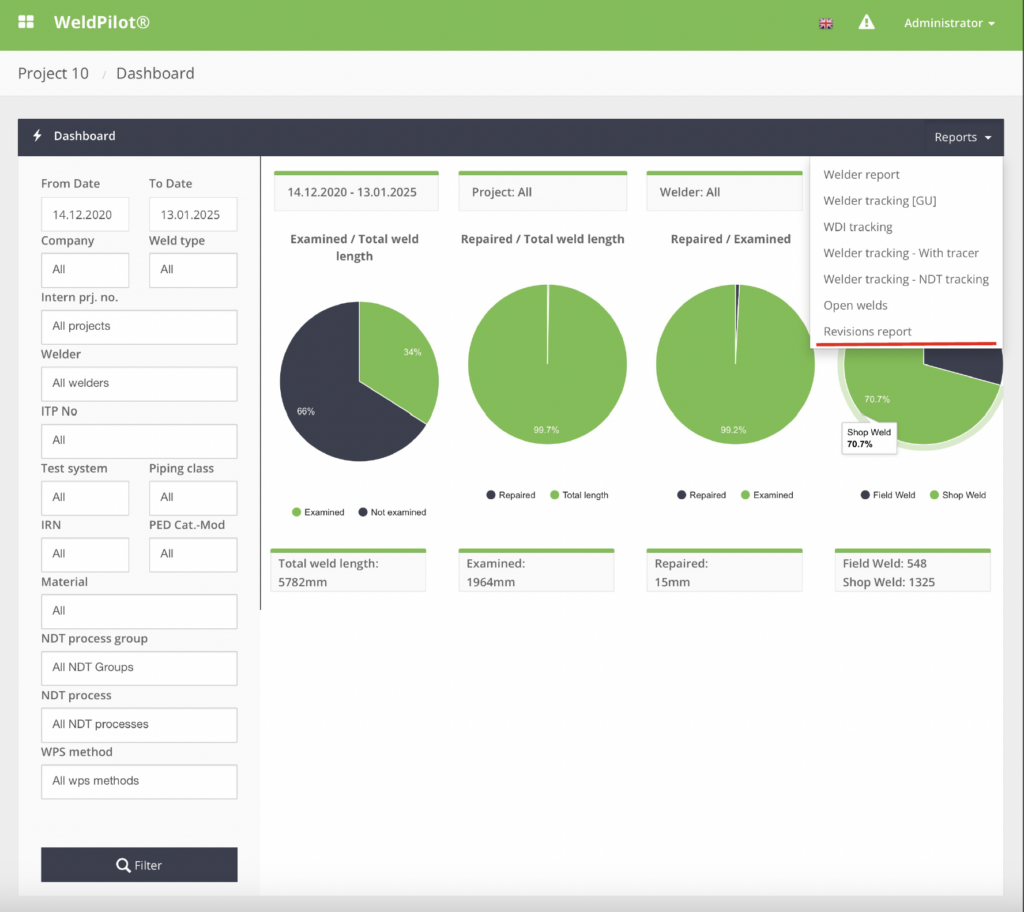Click the WeldPilot logo text
The height and width of the screenshot is (912, 1024).
(x=101, y=22)
